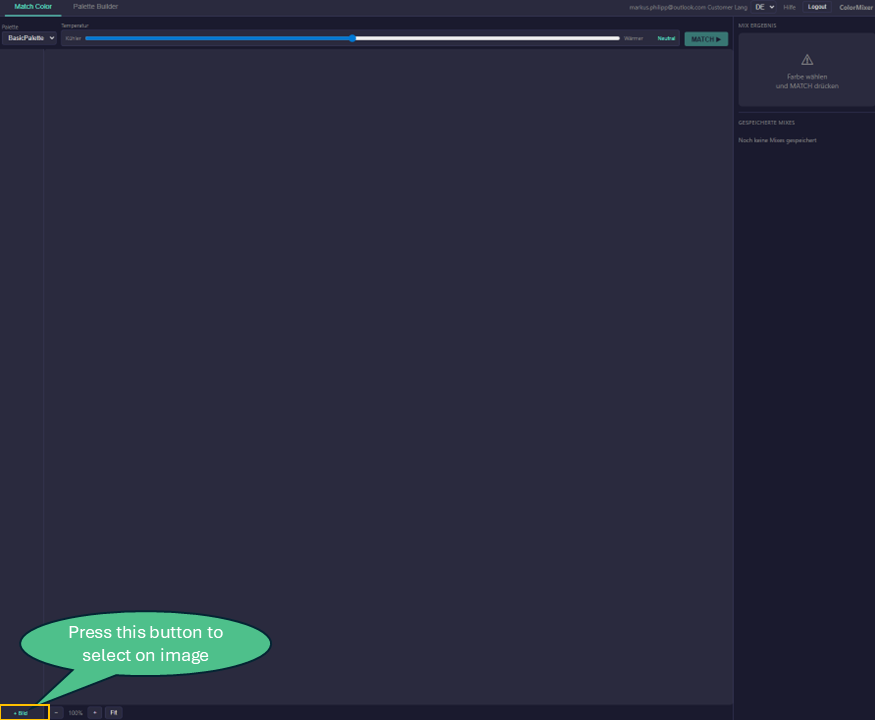This screenshot has height=720, width=875.
Task: Select the Match Color tab
Action: [33, 7]
